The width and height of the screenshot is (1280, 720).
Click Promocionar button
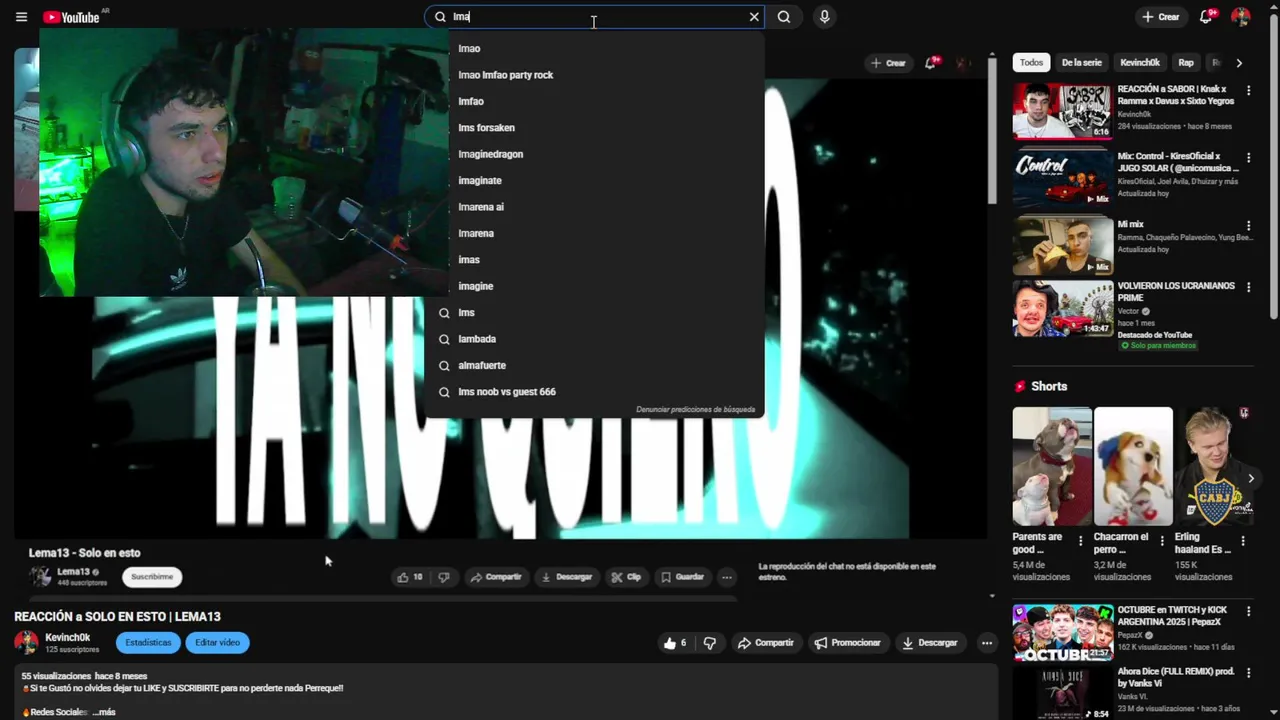(x=846, y=643)
